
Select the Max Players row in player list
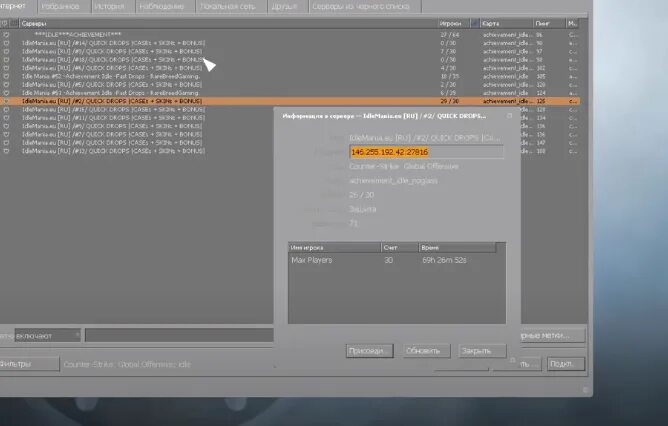(393, 260)
